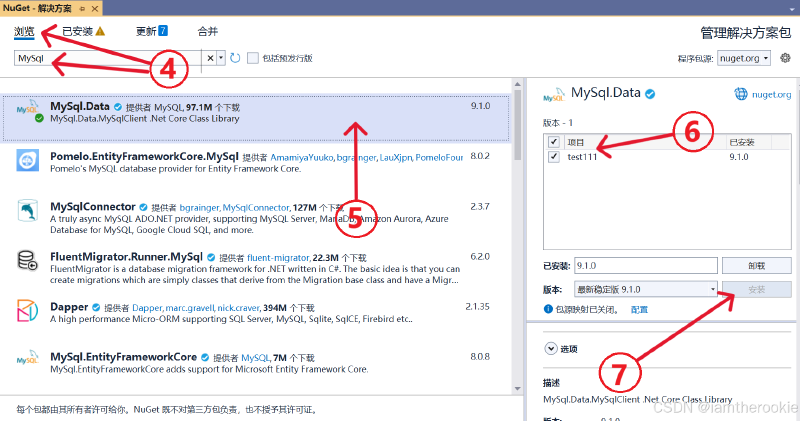Select Pomelo.EntityFrameworkCore.MySql package title
The height and width of the screenshot is (421, 800).
[144, 157]
